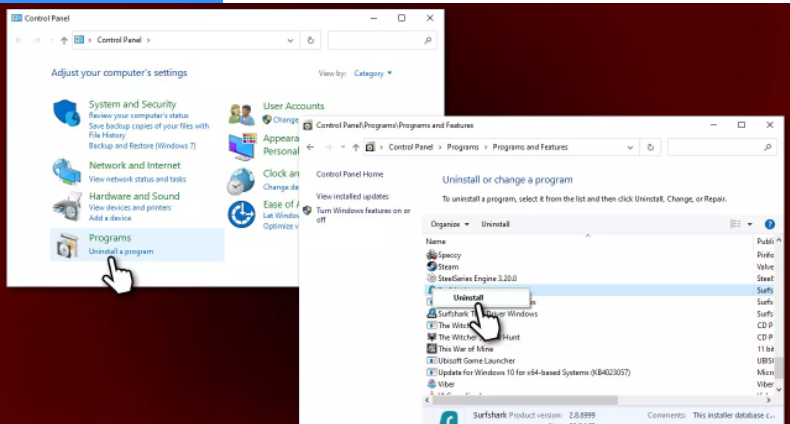Open Hardware and Sound printer icon
Viewport: 790px width, 424px height.
coord(67,206)
